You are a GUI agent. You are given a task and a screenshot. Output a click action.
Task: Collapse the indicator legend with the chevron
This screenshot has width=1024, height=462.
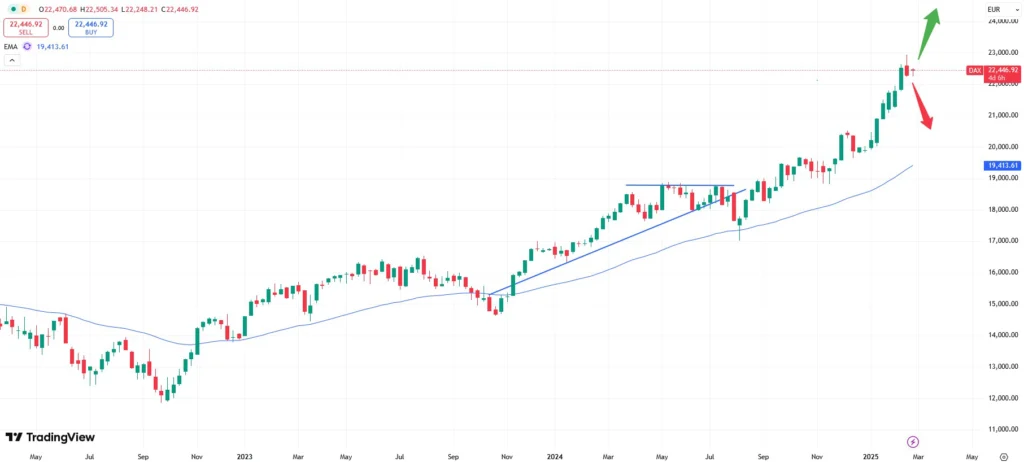(x=11, y=60)
